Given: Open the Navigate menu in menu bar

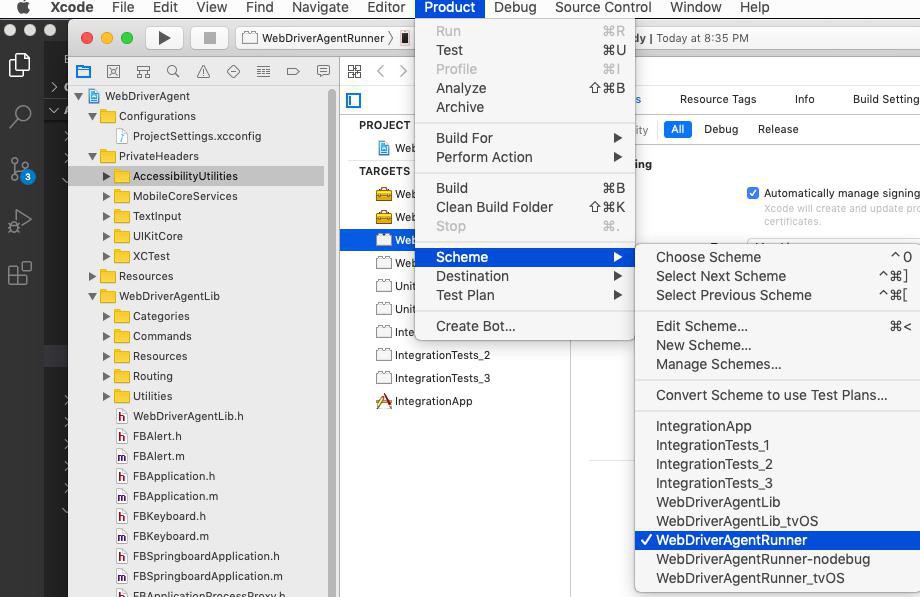Looking at the screenshot, I should coord(320,8).
